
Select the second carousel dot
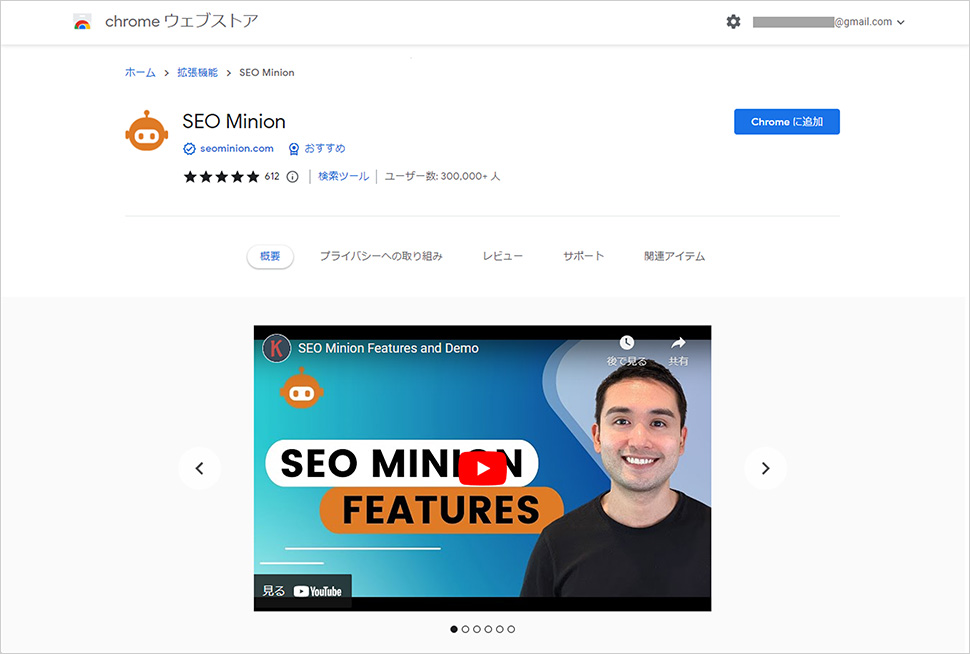(465, 629)
